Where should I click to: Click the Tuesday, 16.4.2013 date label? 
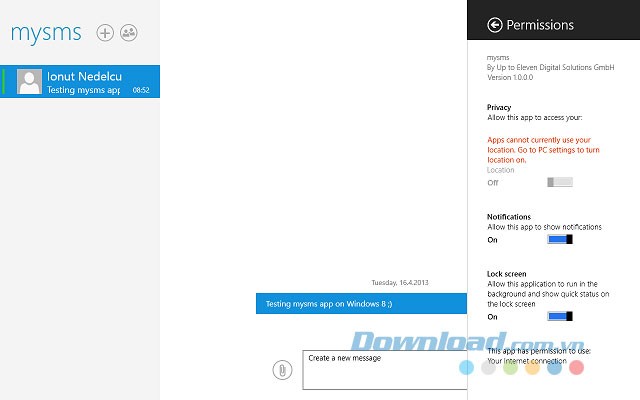[x=400, y=282]
